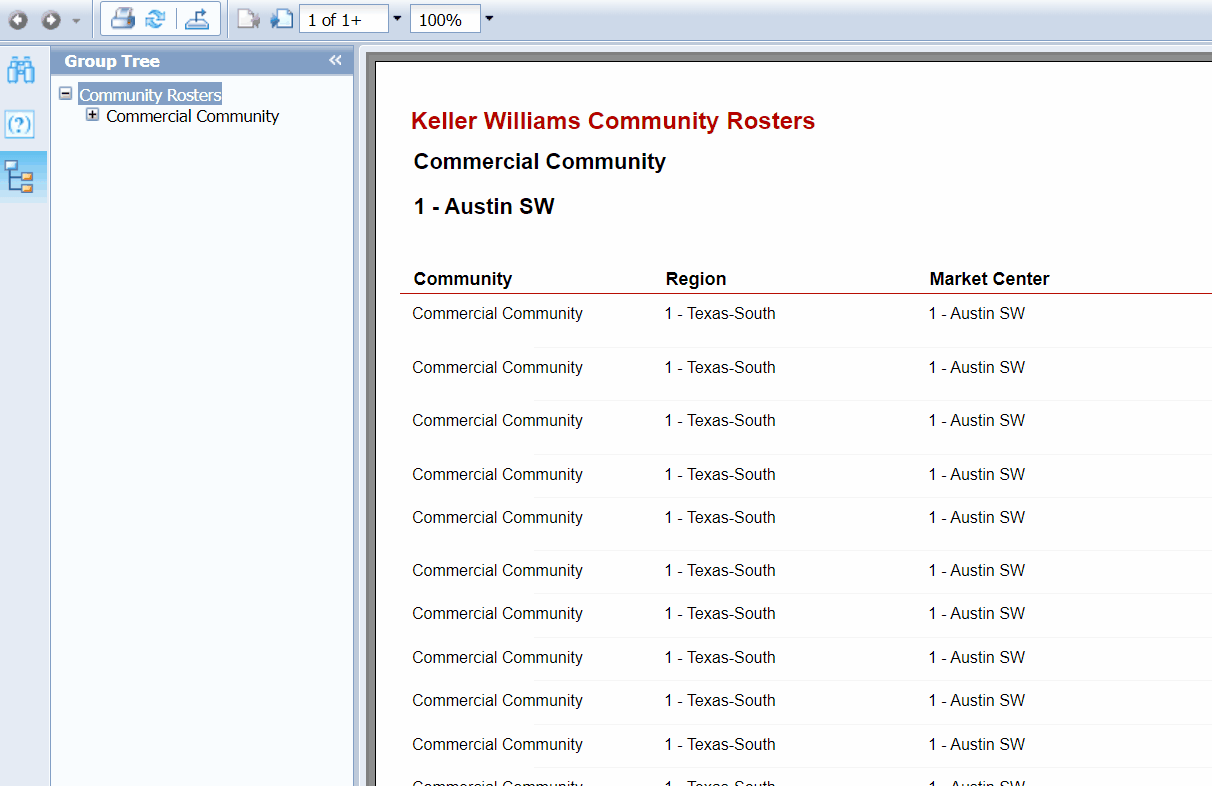Click the 100% zoom field
Screen dimensions: 1212x786
tap(445, 19)
